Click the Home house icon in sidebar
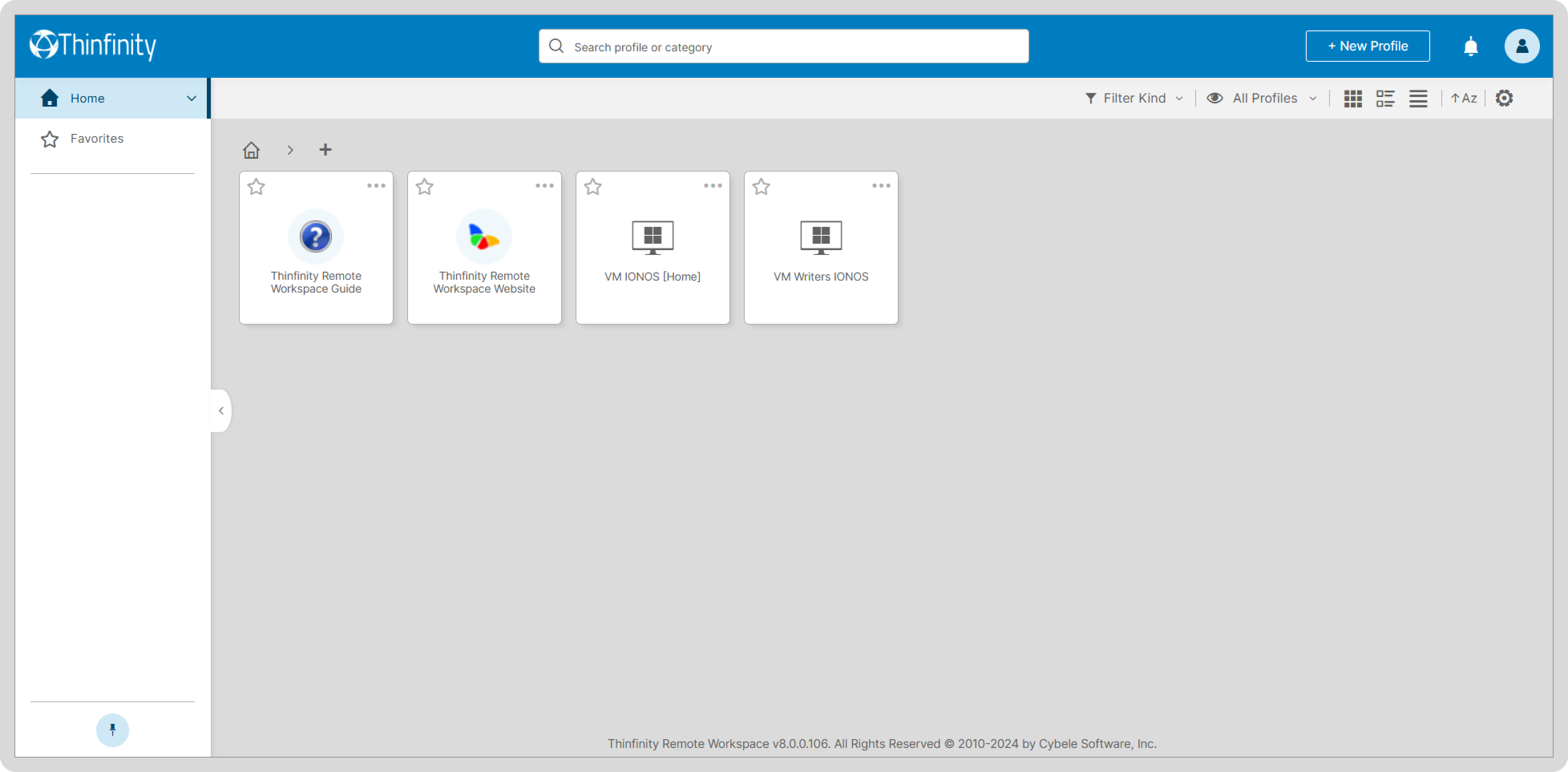The width and height of the screenshot is (1568, 772). point(49,98)
